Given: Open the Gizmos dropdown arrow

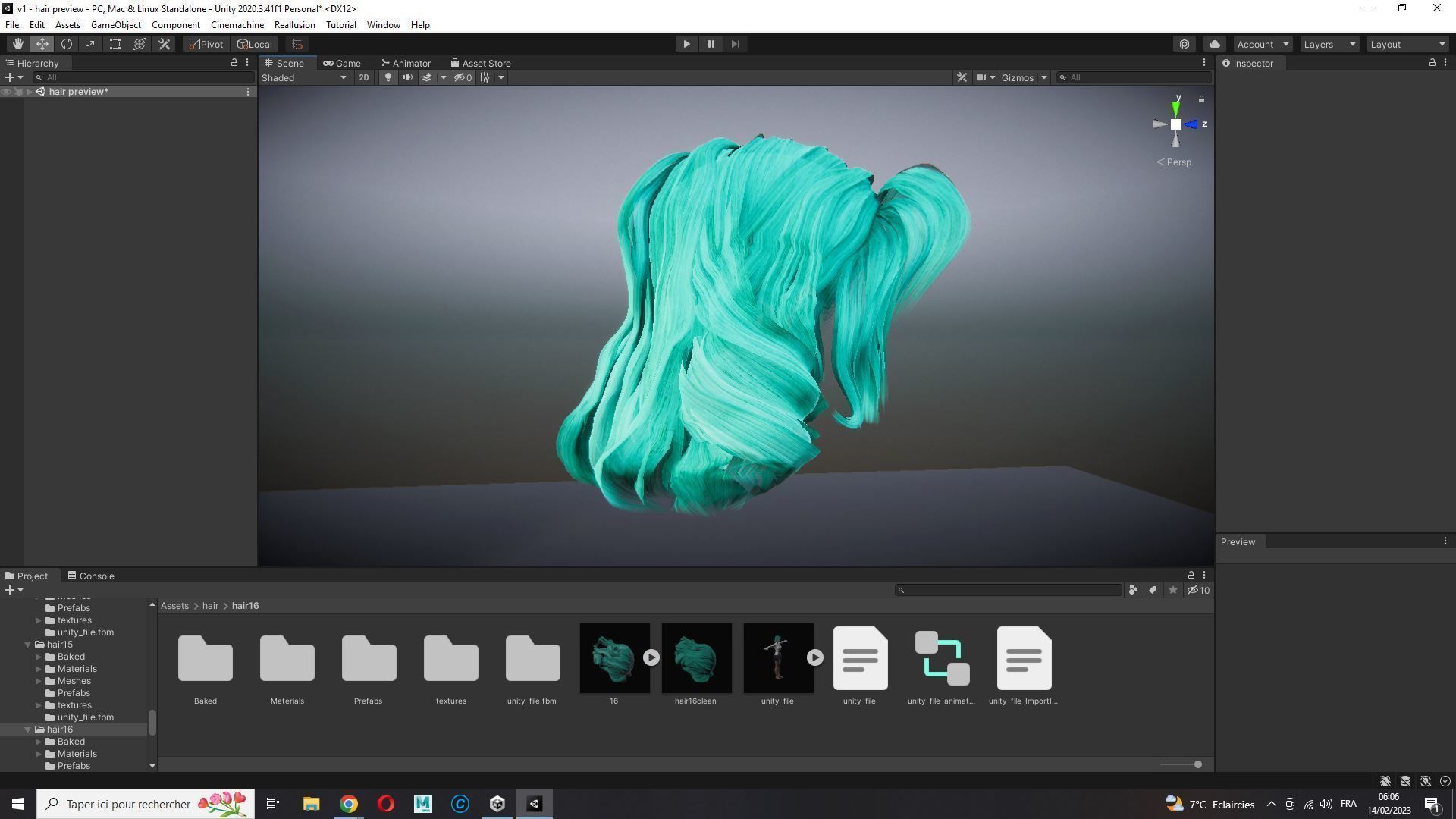Looking at the screenshot, I should point(1043,77).
